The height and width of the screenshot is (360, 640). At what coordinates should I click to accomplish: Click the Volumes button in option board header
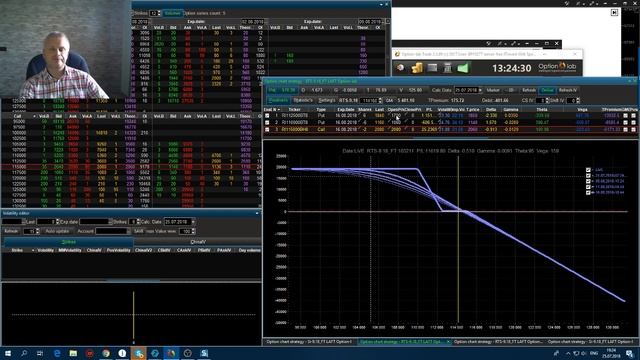coord(172,13)
